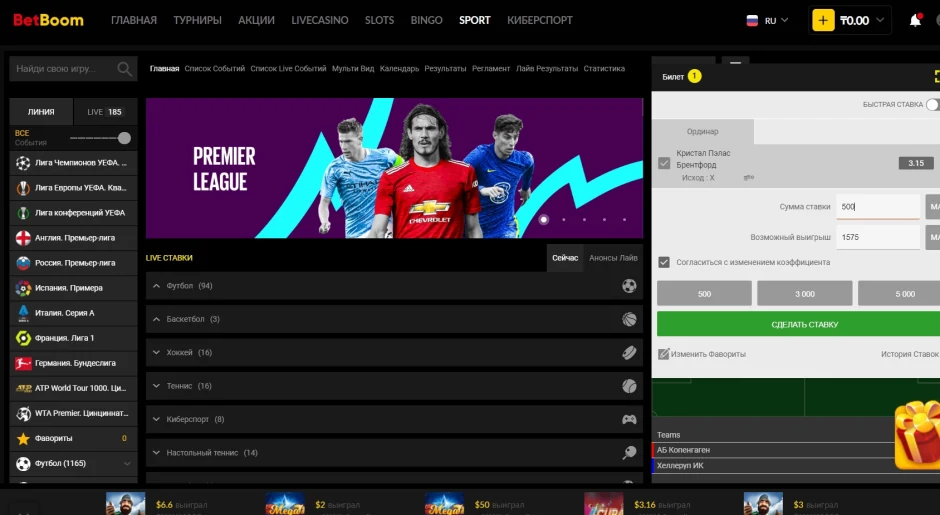Open the Список Событий tab
Viewport: 940px width, 515px height.
(215, 68)
